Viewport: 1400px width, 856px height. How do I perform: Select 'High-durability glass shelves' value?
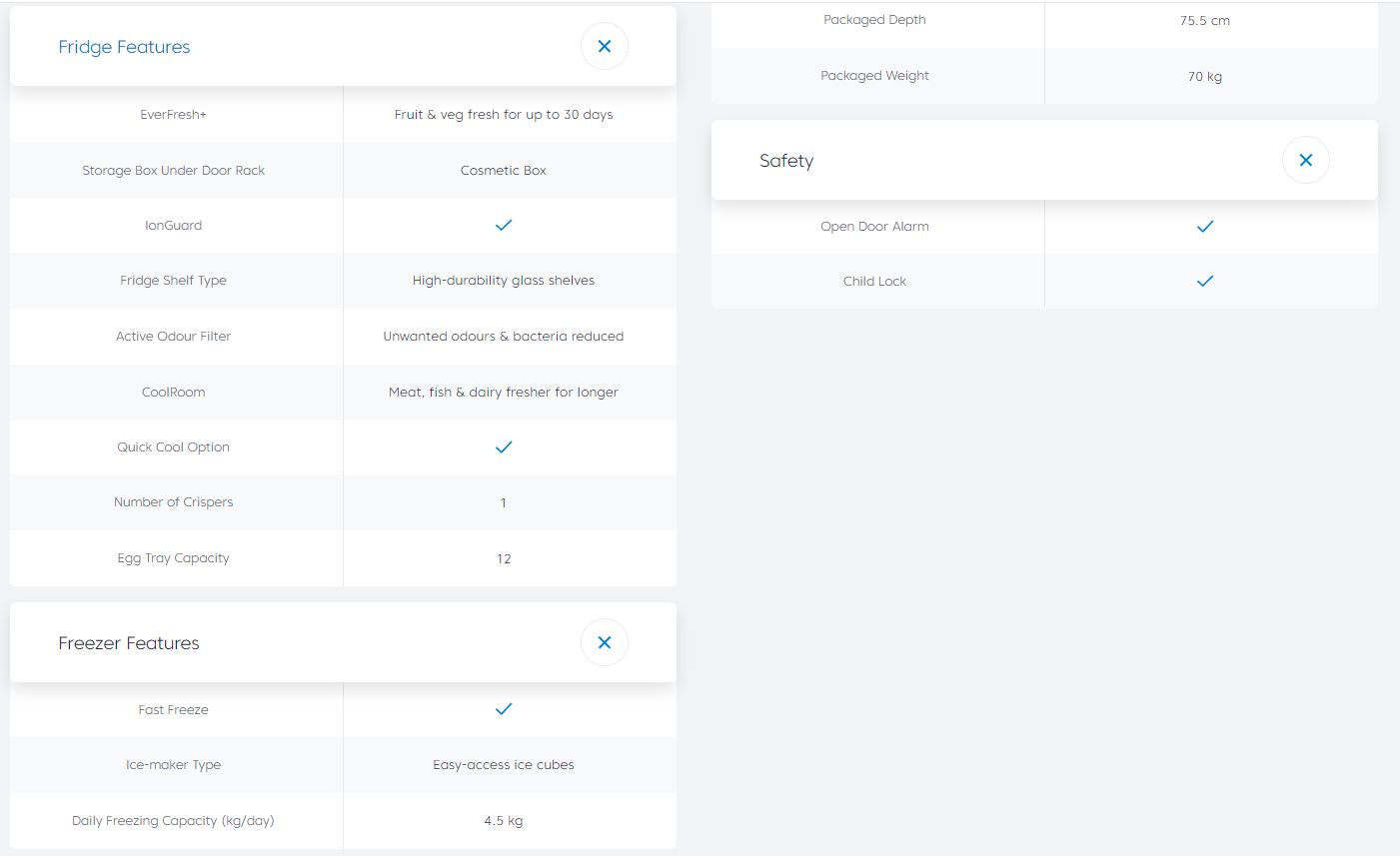click(x=504, y=281)
